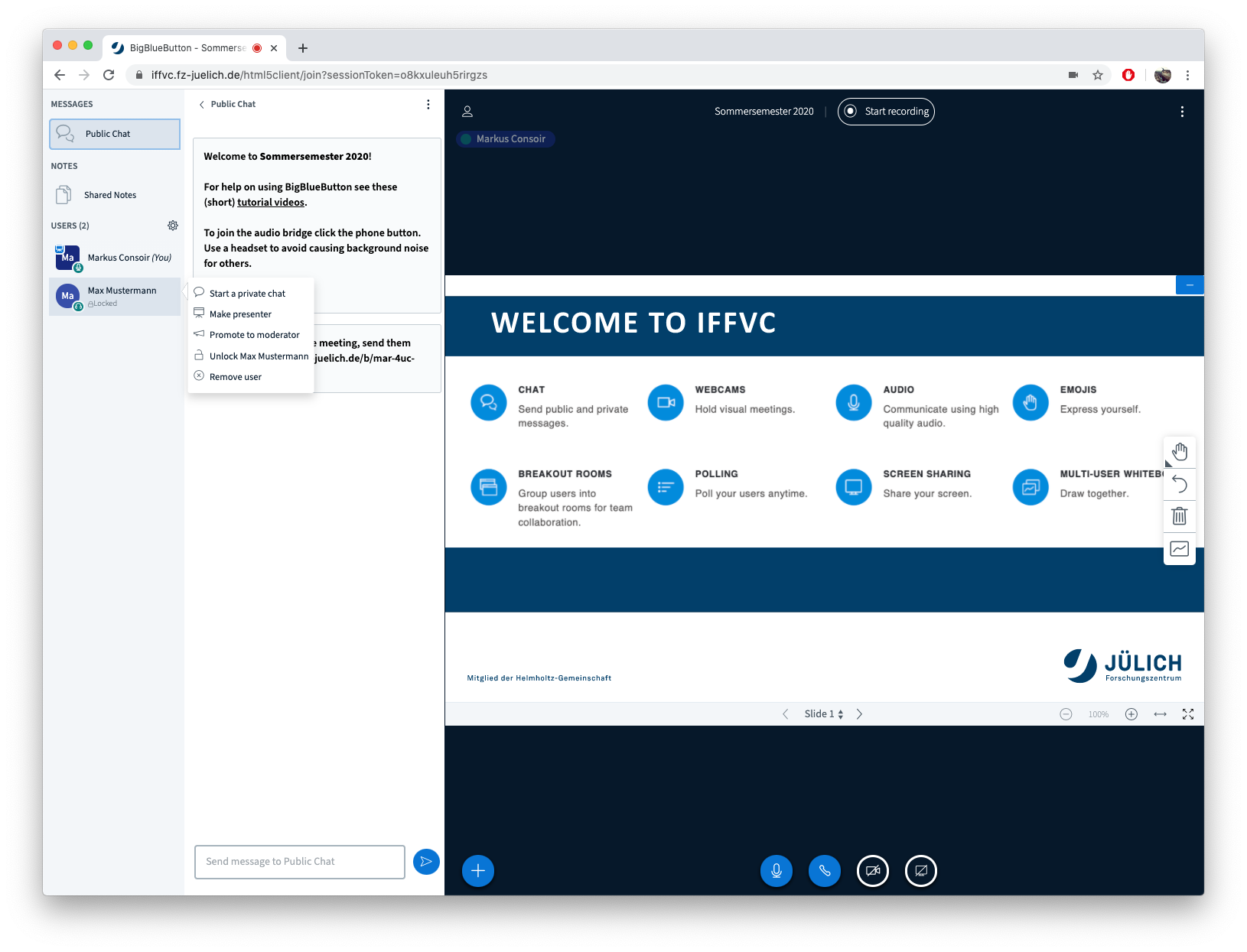Toggle the user list panel icon
Image resolution: width=1247 pixels, height=952 pixels.
point(467,112)
